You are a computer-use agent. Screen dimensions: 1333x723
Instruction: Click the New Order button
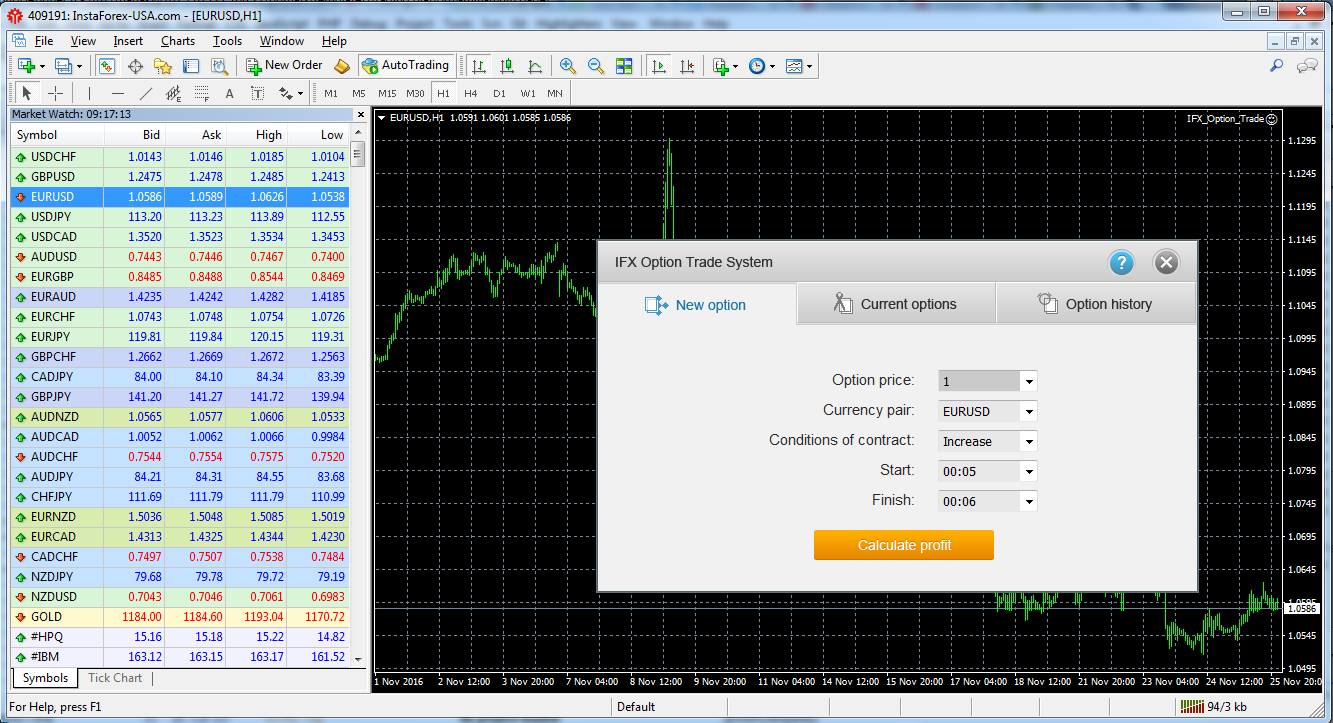pyautogui.click(x=285, y=66)
